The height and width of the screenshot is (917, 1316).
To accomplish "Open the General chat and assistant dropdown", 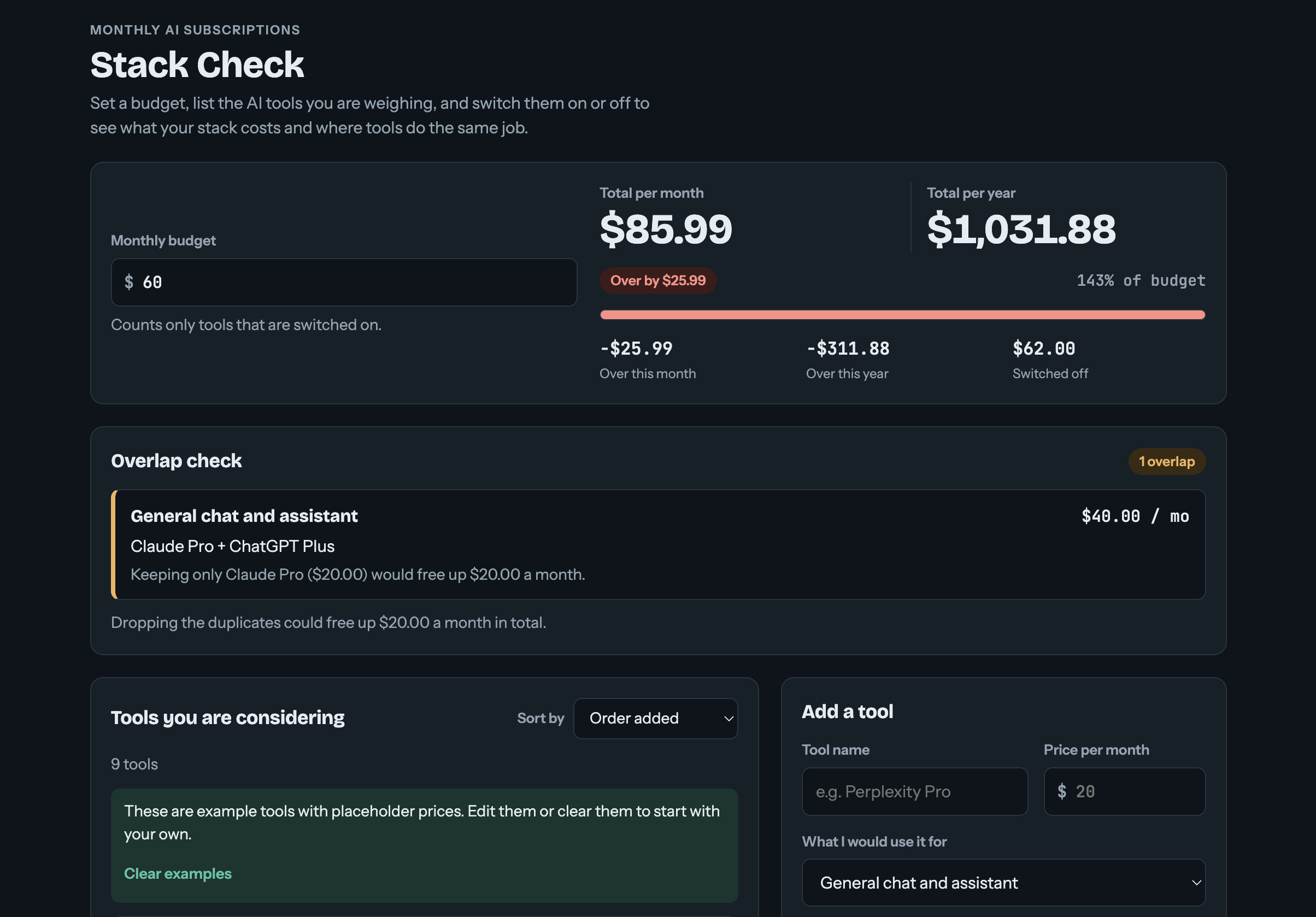I will (x=1003, y=883).
